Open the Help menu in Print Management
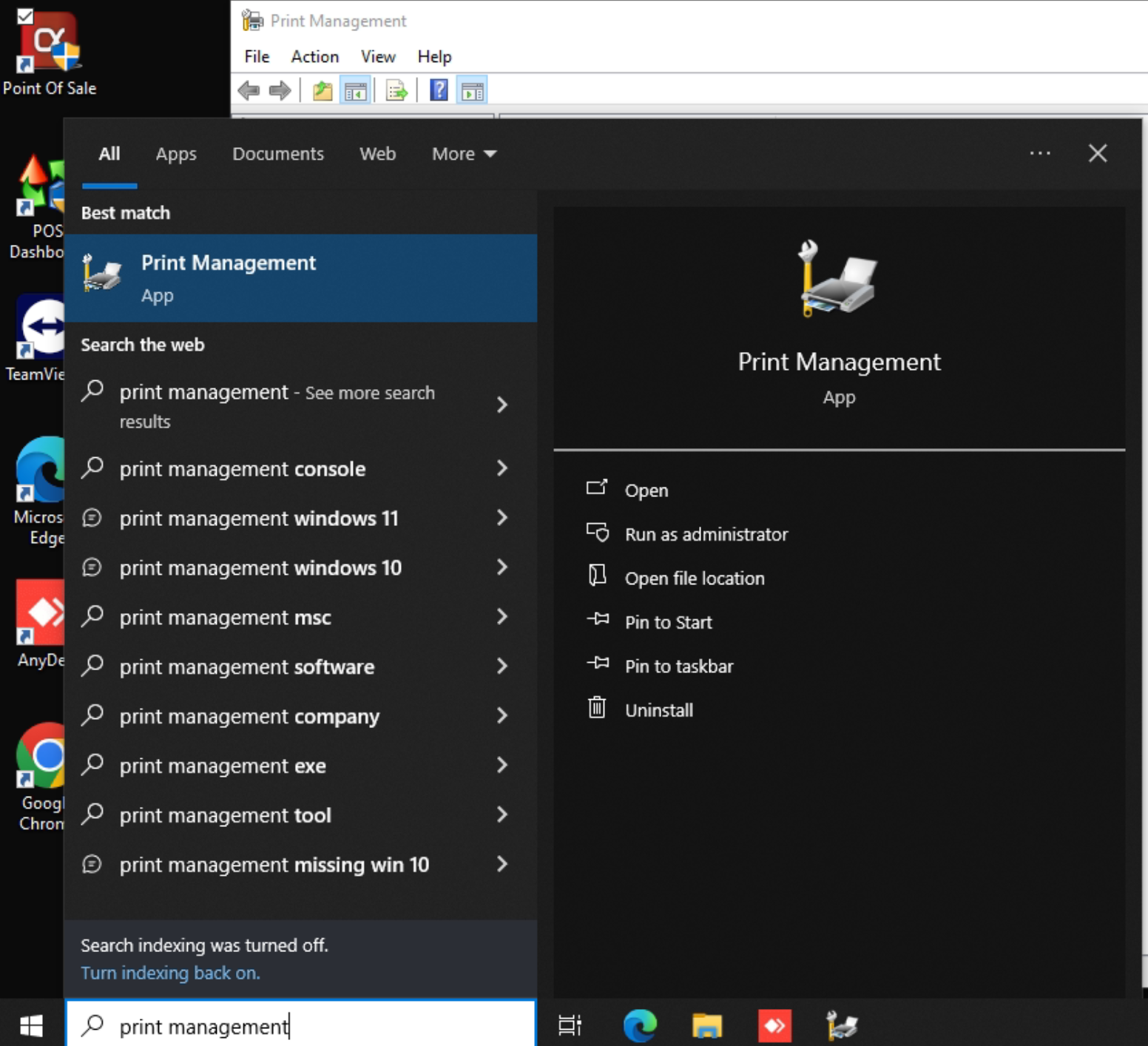This screenshot has height=1046, width=1148. (x=434, y=56)
